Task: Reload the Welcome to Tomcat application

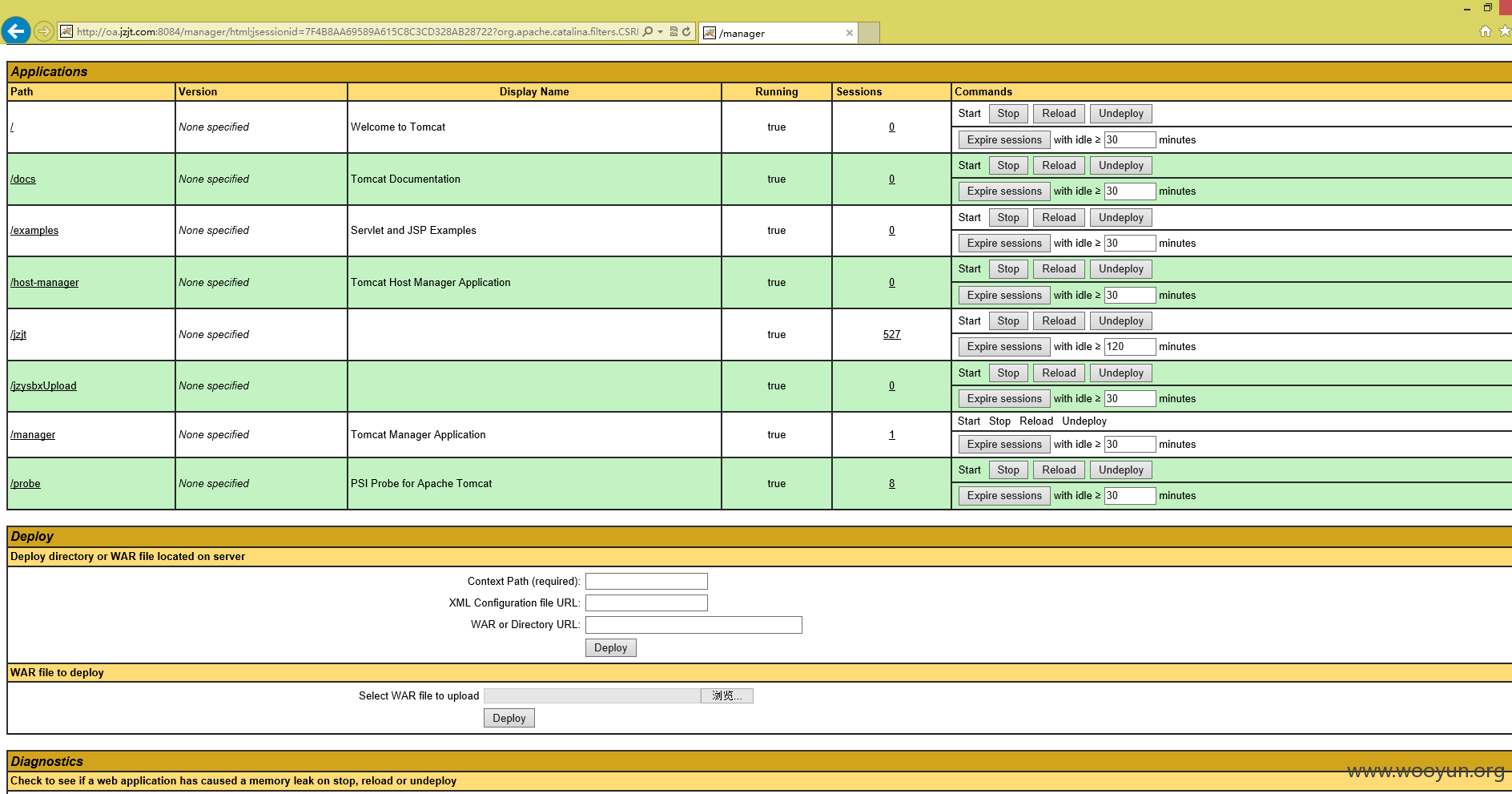Action: point(1059,114)
